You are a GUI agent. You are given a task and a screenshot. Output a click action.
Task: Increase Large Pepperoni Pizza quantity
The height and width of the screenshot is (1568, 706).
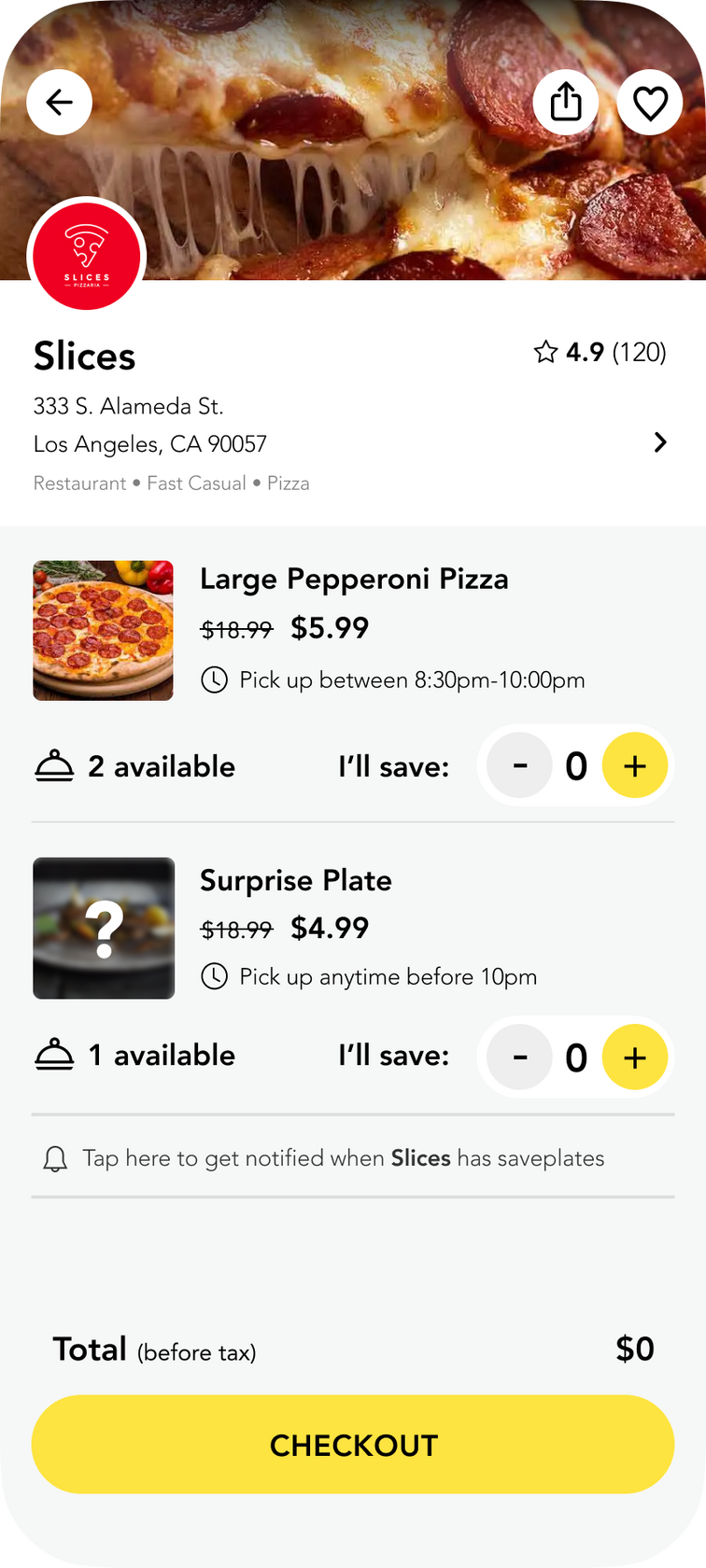635,766
